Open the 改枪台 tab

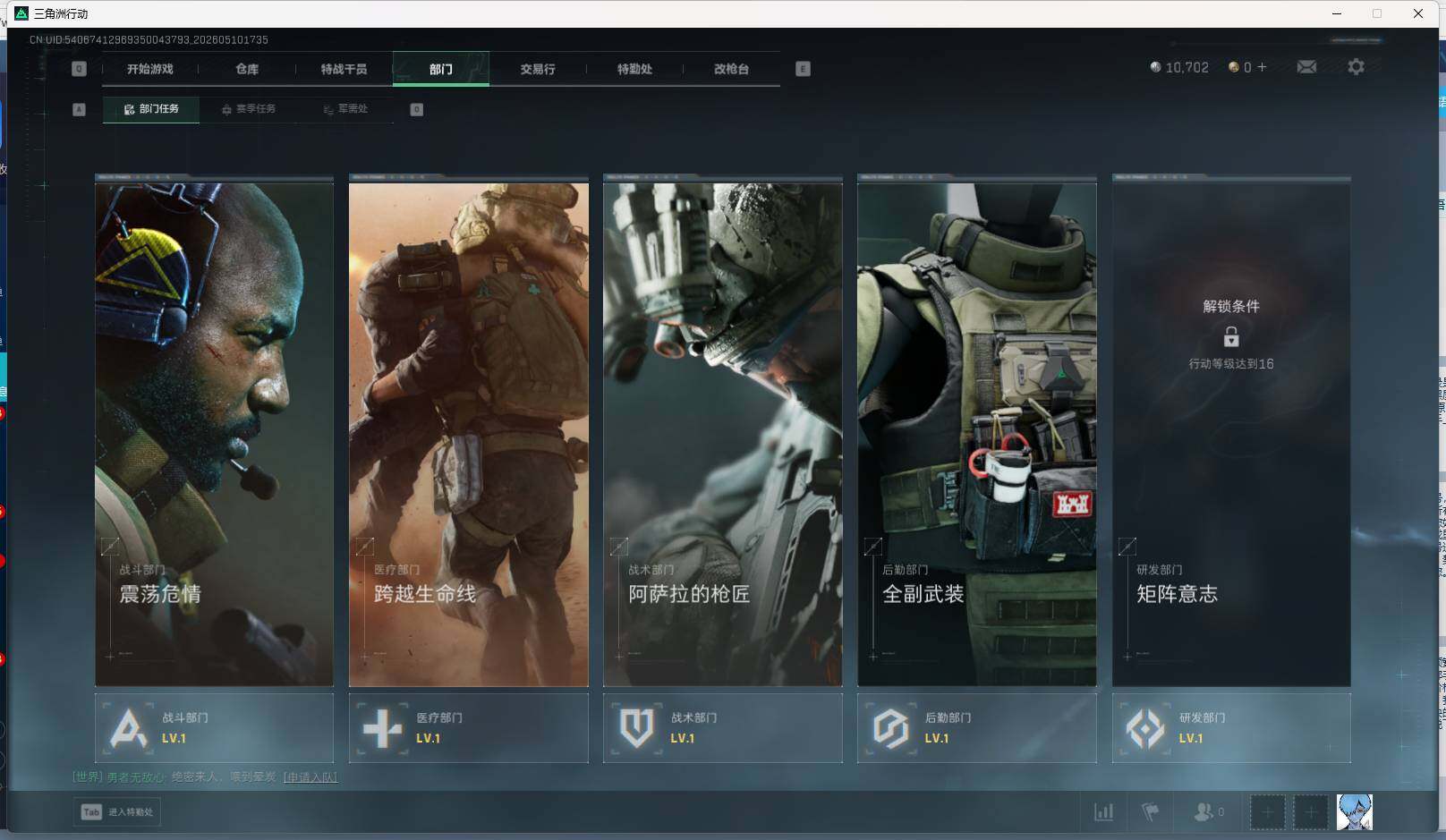(x=731, y=69)
